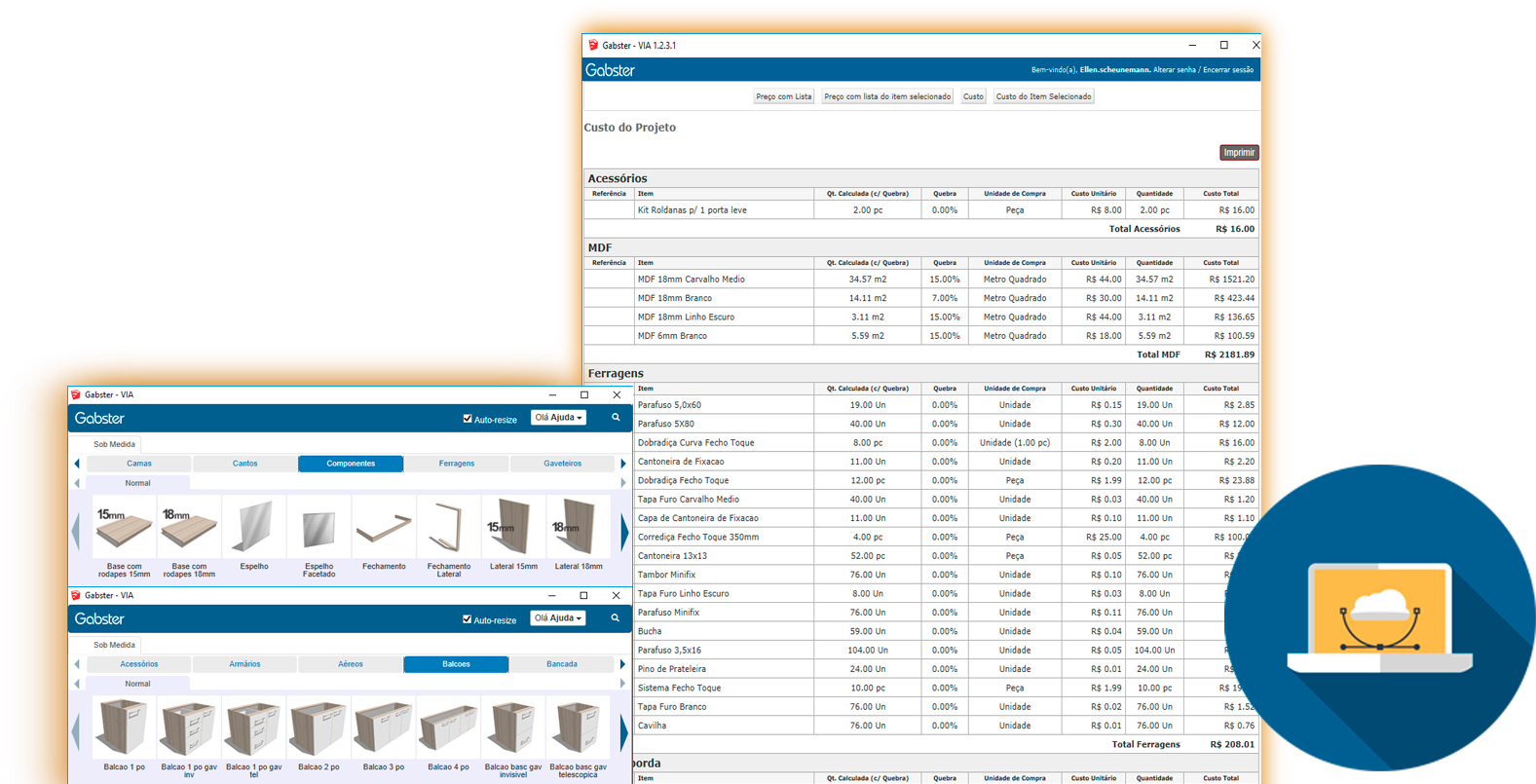Pick the Lateral 18mm component icon

tap(579, 529)
